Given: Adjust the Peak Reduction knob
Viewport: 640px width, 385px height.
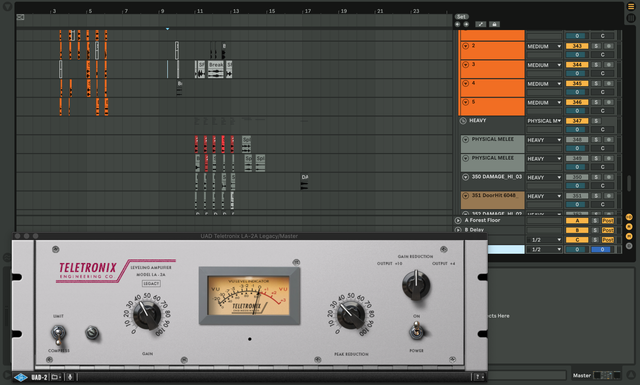Looking at the screenshot, I should 351,315.
